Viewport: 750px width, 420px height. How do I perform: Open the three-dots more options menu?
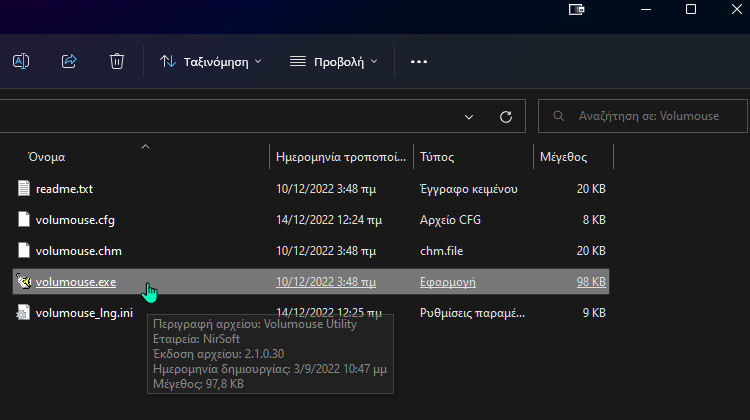419,62
